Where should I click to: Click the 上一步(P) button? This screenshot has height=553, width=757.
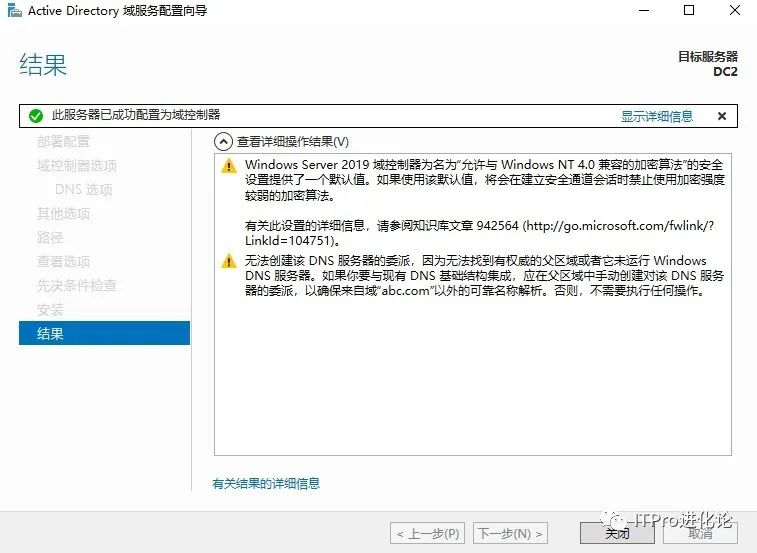point(427,533)
